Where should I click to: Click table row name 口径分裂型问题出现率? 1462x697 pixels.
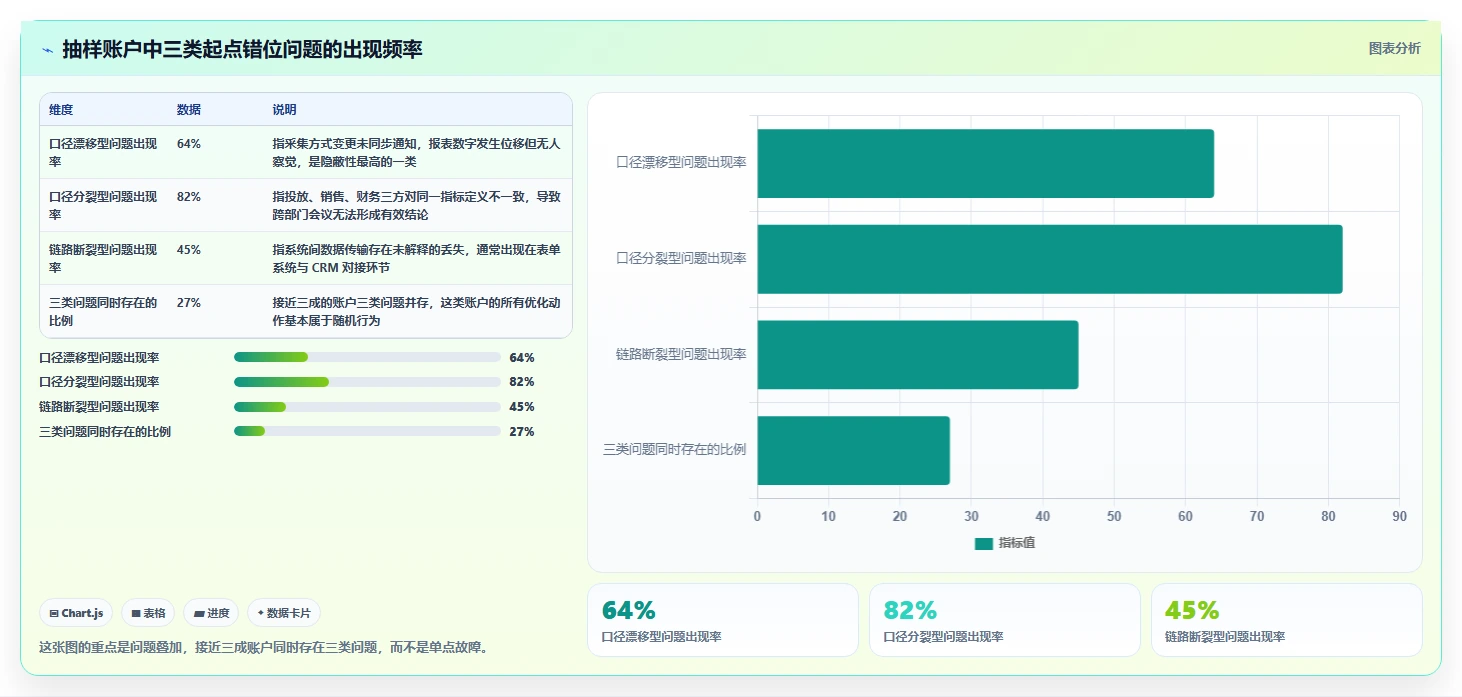103,205
